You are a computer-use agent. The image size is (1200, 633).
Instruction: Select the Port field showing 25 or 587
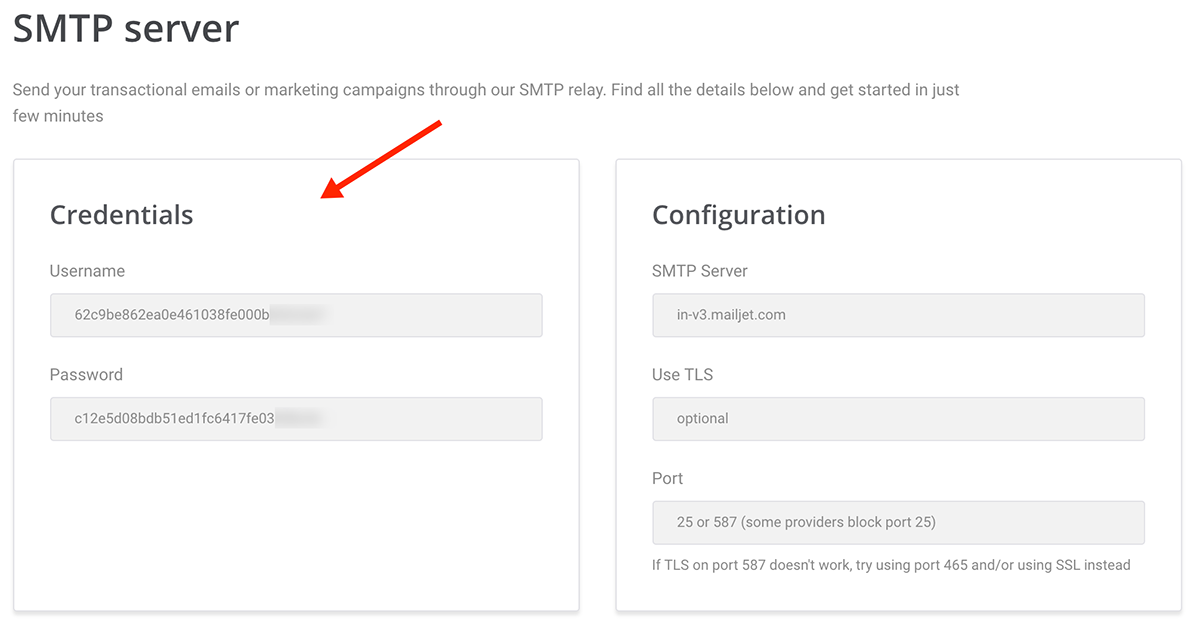coord(898,523)
